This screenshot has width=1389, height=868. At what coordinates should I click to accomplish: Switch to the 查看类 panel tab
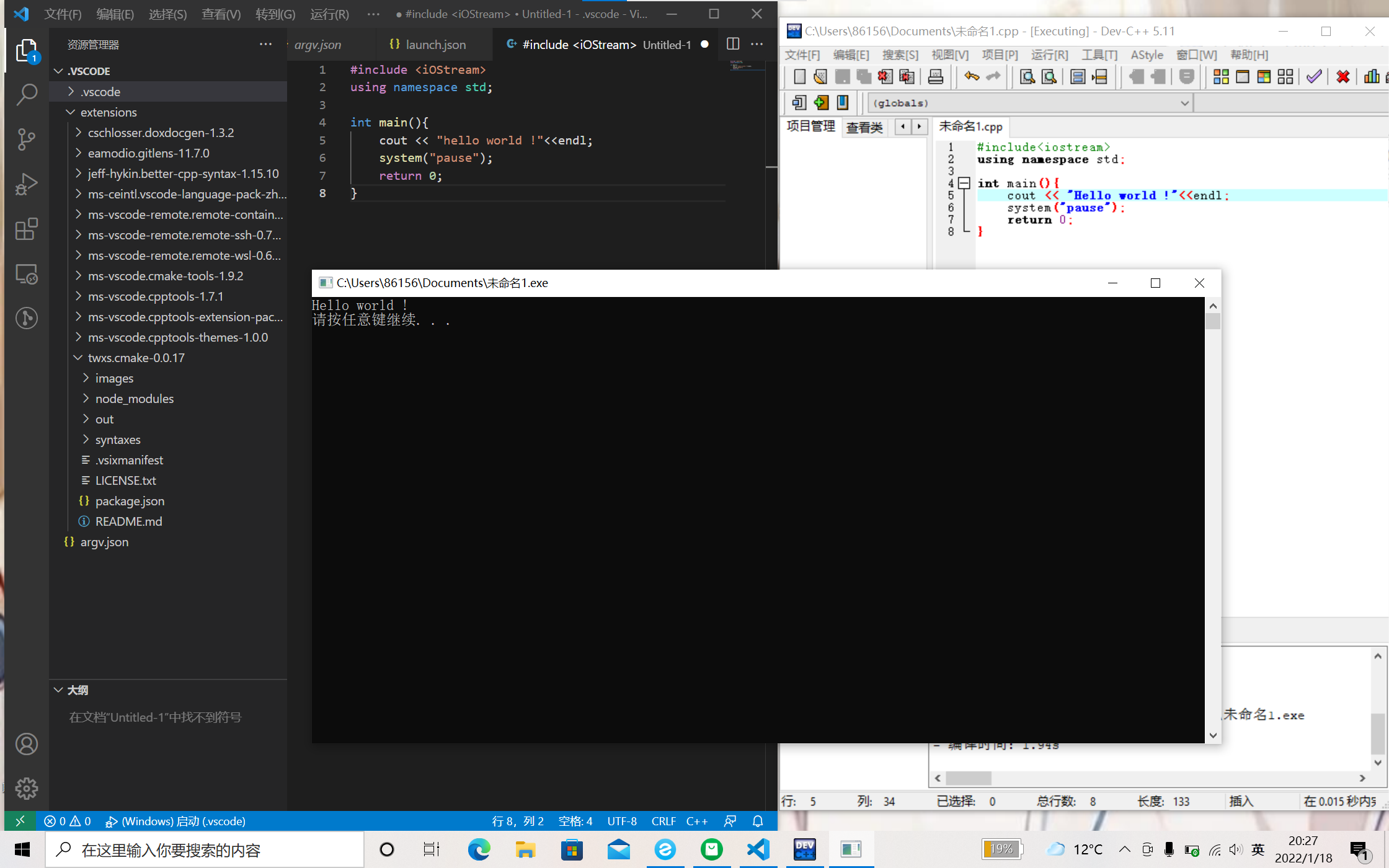click(864, 127)
